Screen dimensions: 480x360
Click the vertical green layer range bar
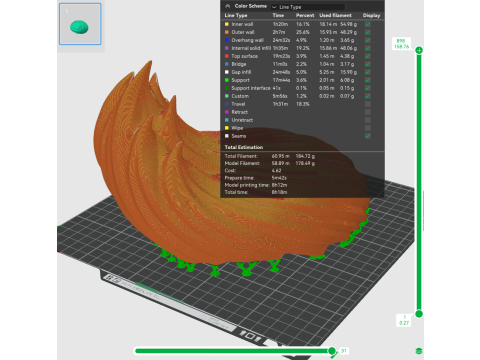[419, 182]
